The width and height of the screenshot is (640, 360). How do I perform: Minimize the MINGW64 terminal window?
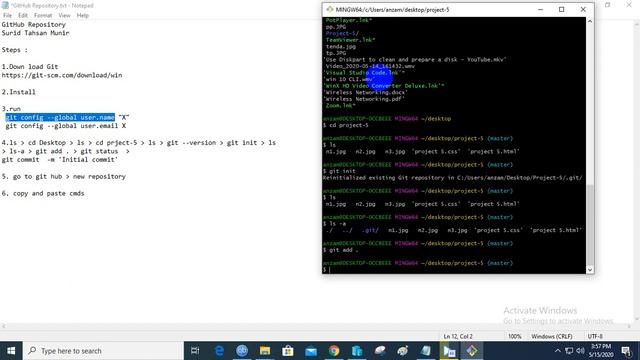[x=540, y=9]
